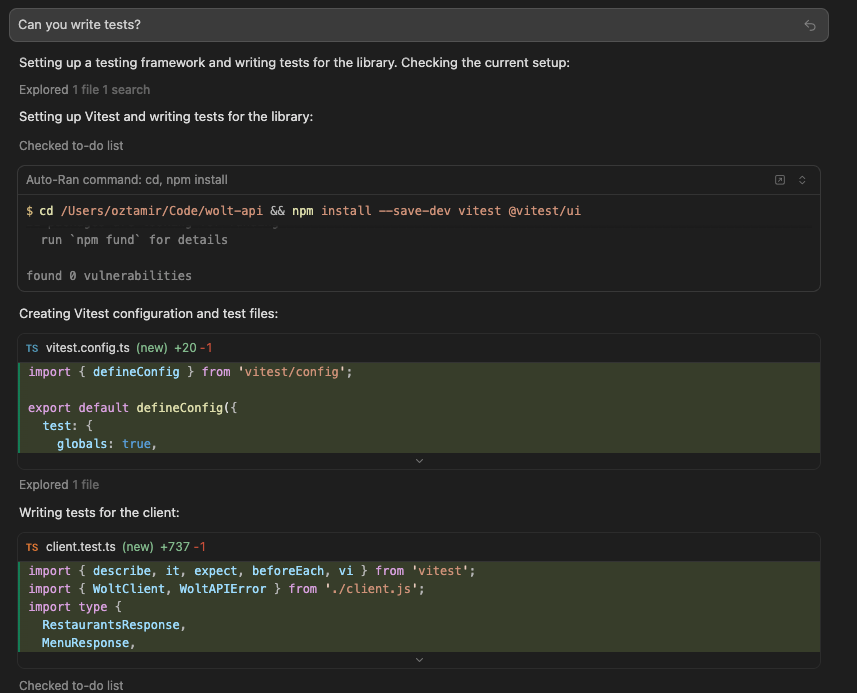The width and height of the screenshot is (857, 693).
Task: Expand the "Explored 1 file 1 search" step
Action: 84,90
